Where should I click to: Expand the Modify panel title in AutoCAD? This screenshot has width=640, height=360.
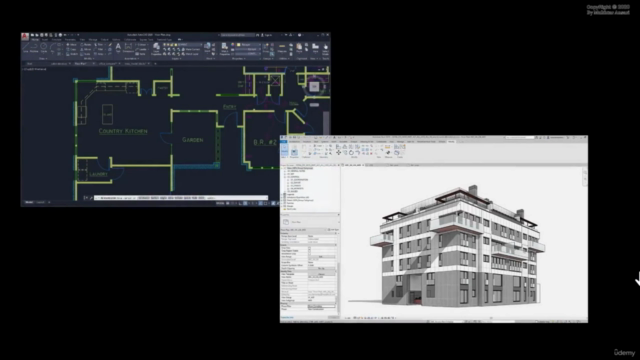click(89, 58)
